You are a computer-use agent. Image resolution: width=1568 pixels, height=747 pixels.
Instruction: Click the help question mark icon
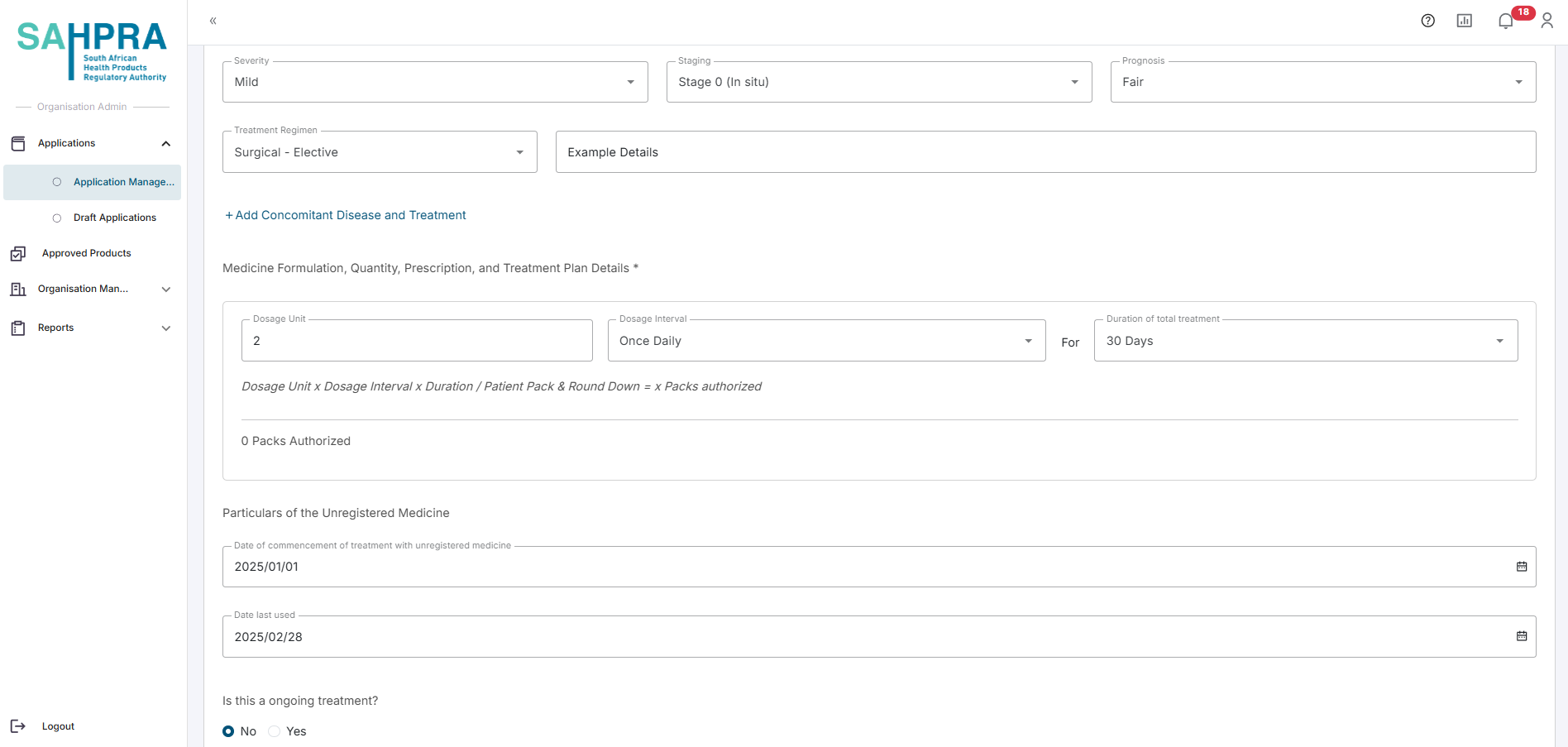coord(1427,21)
